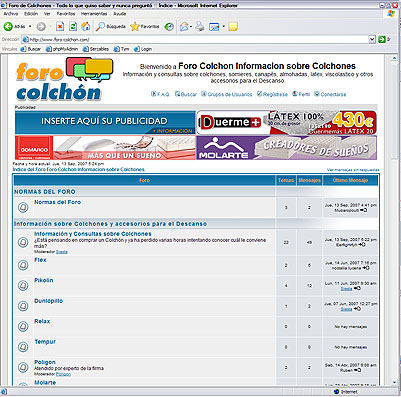Open Back button history dropdown arrow

[30, 26]
